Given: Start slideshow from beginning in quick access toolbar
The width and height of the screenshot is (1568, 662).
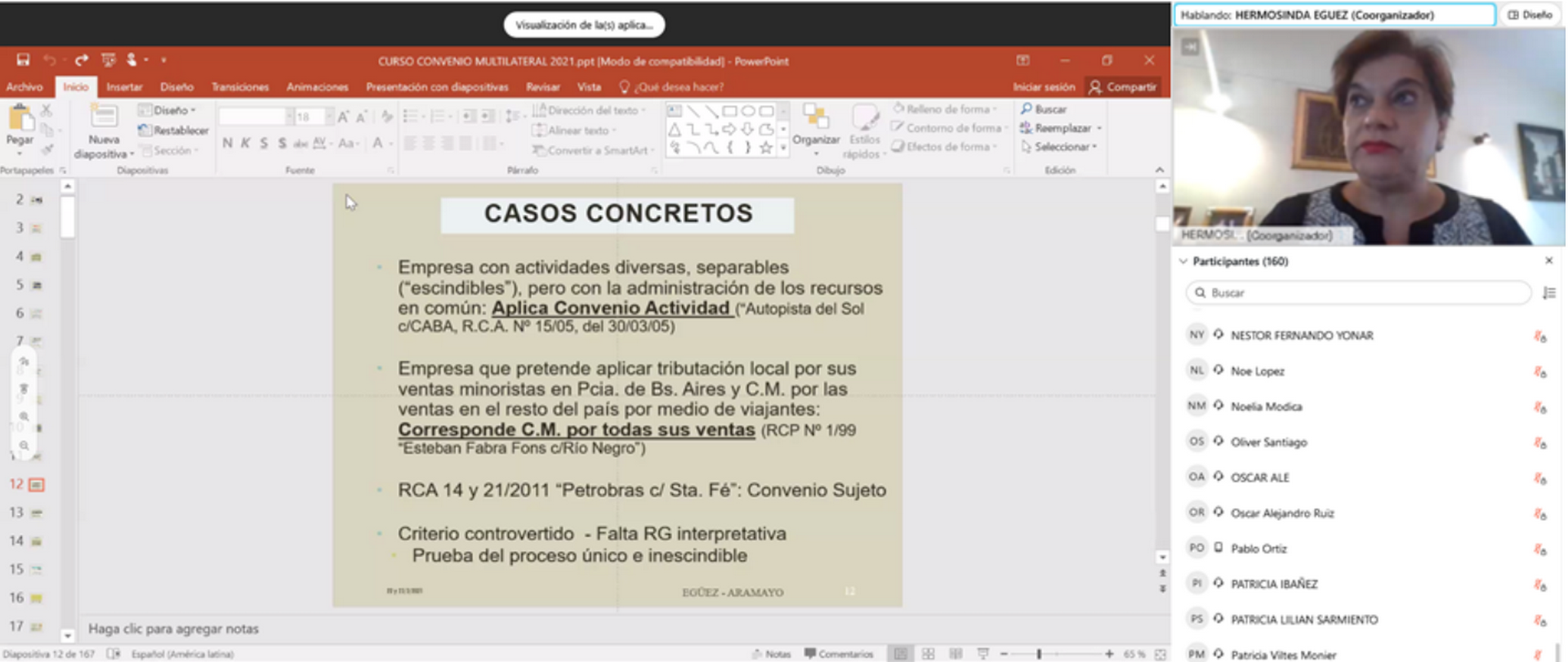Looking at the screenshot, I should click(108, 60).
